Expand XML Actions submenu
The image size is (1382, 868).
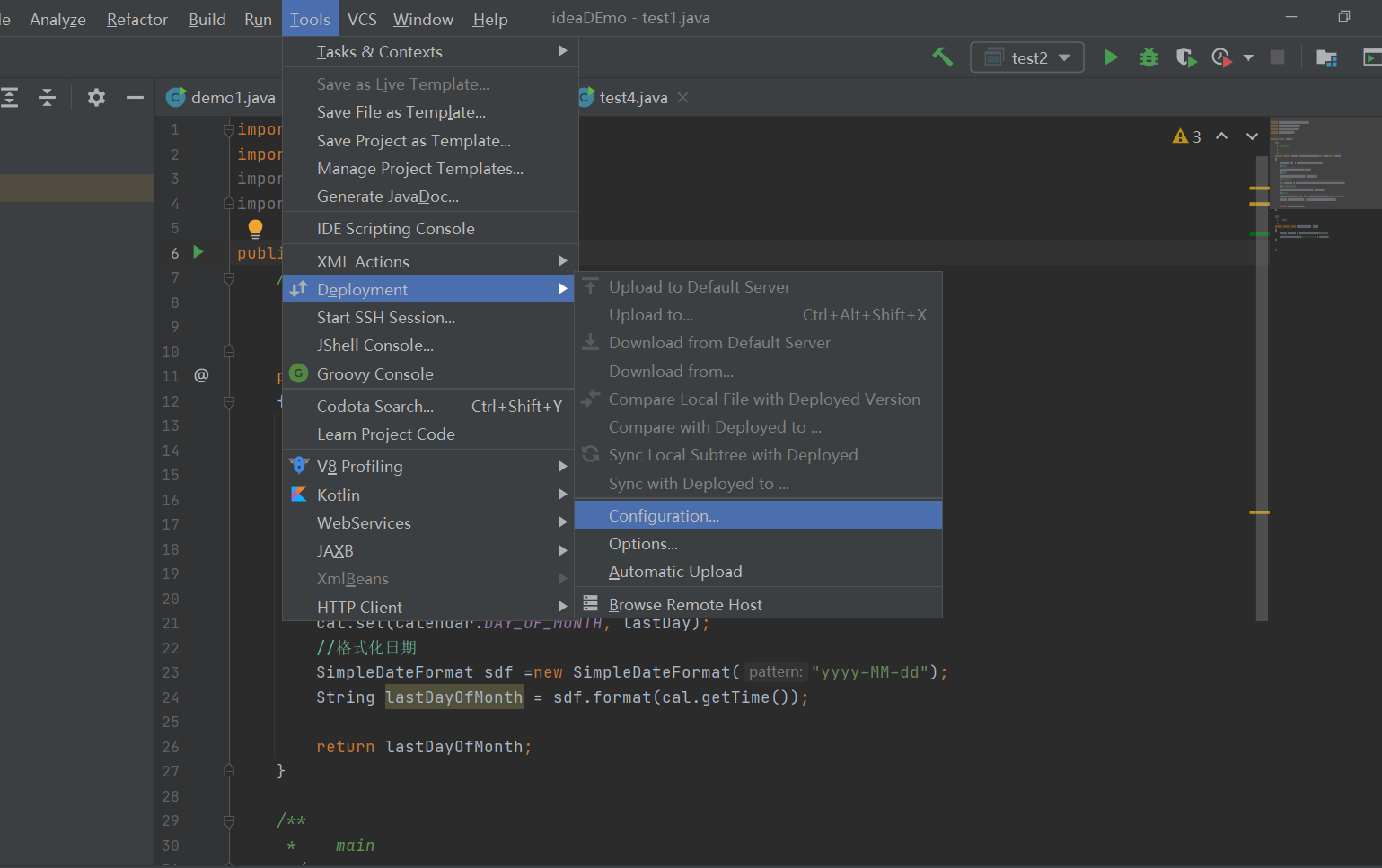click(x=430, y=262)
